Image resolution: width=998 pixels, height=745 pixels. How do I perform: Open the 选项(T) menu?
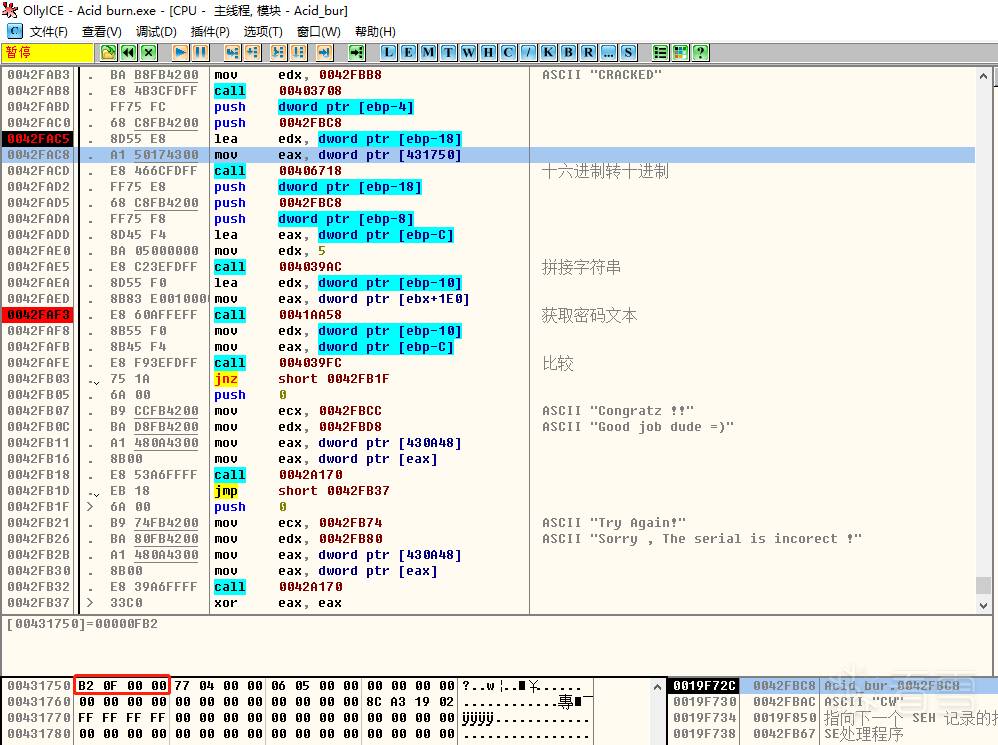(x=263, y=32)
